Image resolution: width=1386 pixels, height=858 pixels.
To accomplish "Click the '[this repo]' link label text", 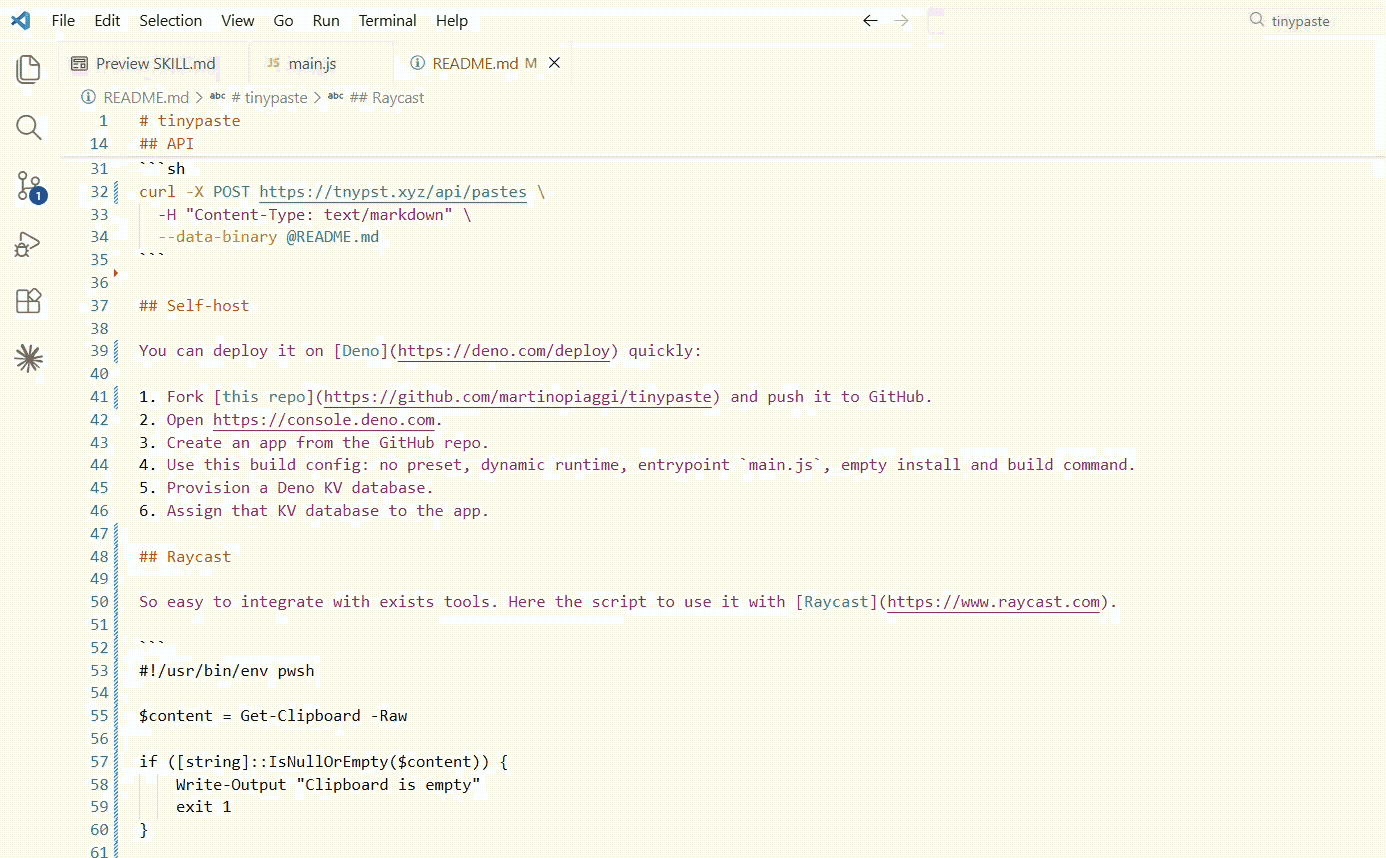I will coord(264,397).
